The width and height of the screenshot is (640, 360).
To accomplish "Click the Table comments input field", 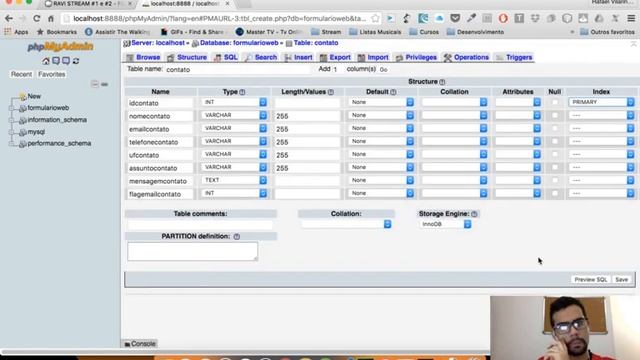I will [x=200, y=224].
